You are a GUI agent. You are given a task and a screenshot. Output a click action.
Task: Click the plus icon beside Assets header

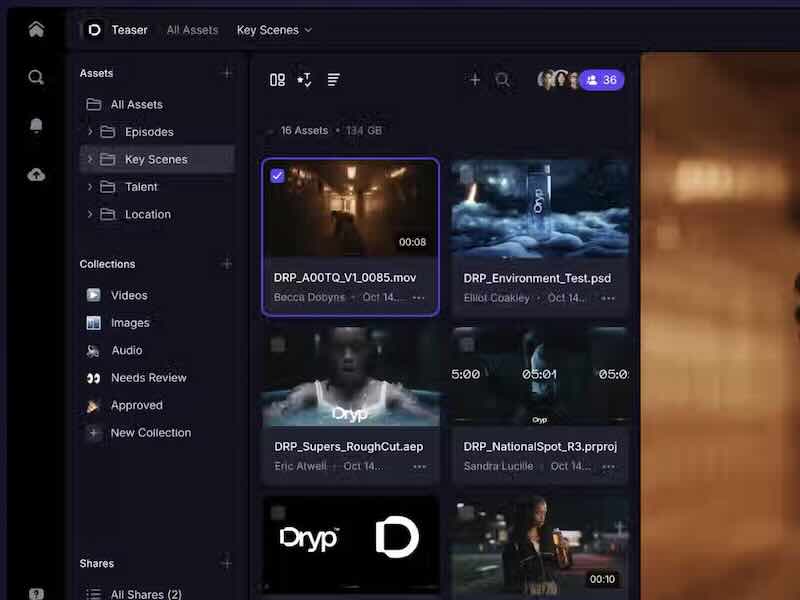coord(227,73)
